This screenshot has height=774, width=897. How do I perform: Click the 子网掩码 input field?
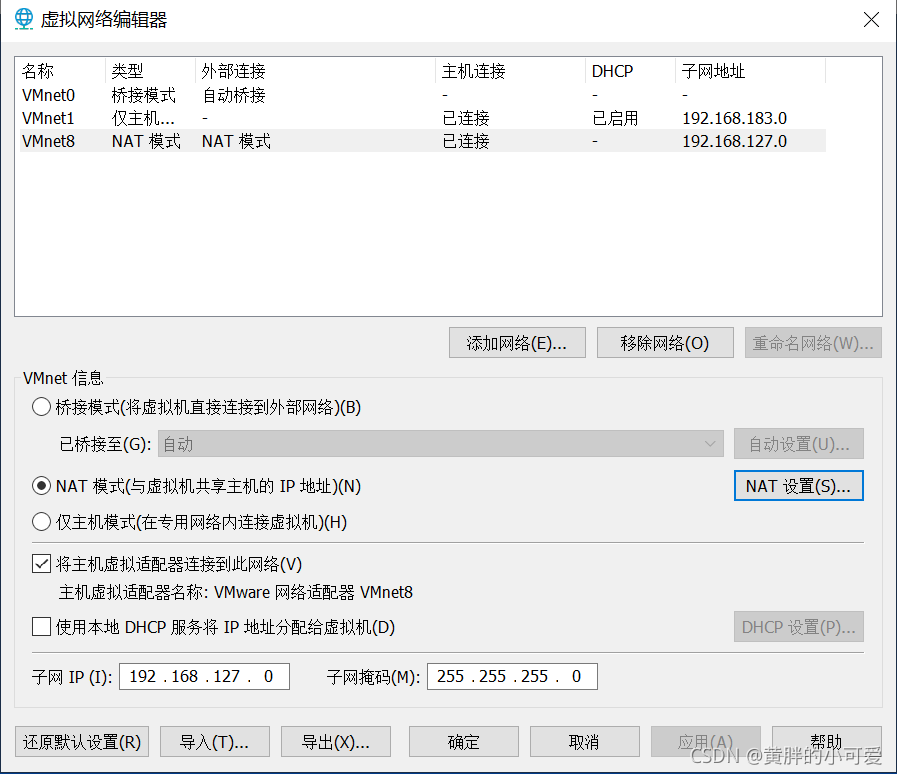pyautogui.click(x=512, y=676)
